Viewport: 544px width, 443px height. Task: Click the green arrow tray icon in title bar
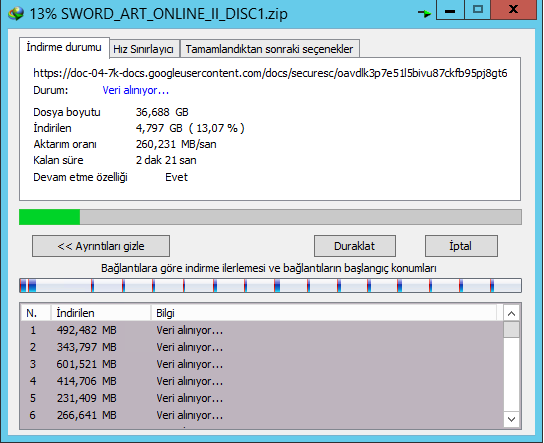coord(424,13)
